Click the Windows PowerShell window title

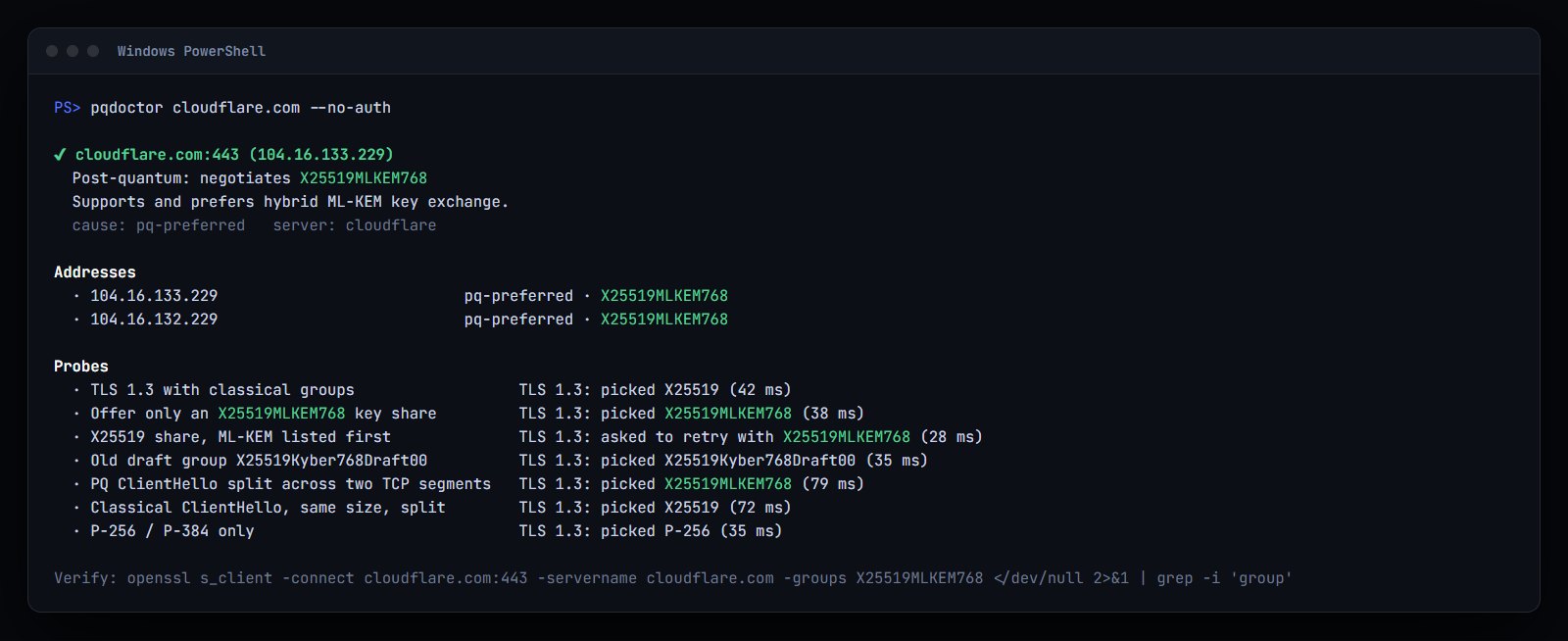[x=191, y=51]
